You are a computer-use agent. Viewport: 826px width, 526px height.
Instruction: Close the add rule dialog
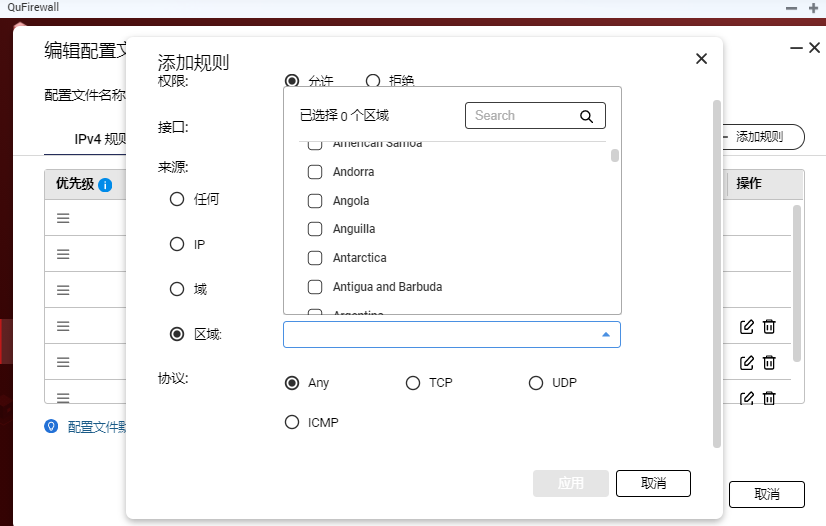(701, 58)
